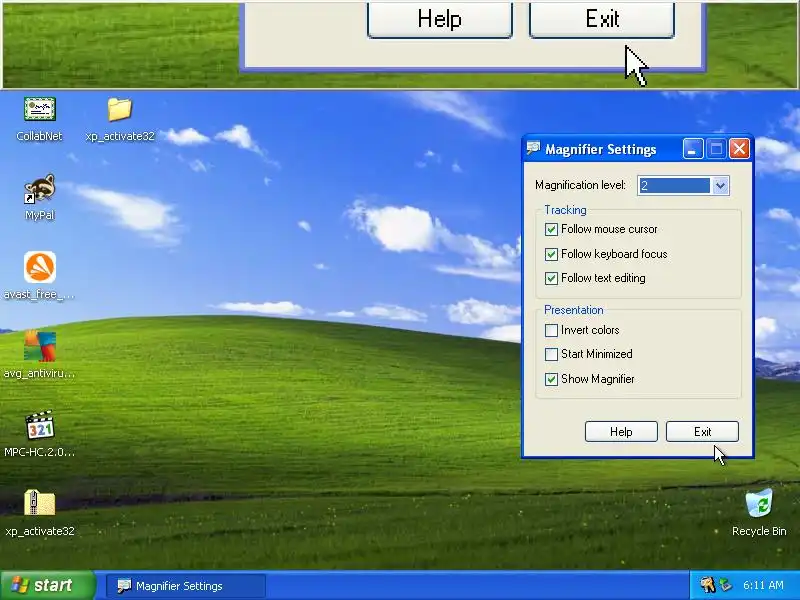Select the avg_antivirus installer icon
800x600 pixels.
40,346
